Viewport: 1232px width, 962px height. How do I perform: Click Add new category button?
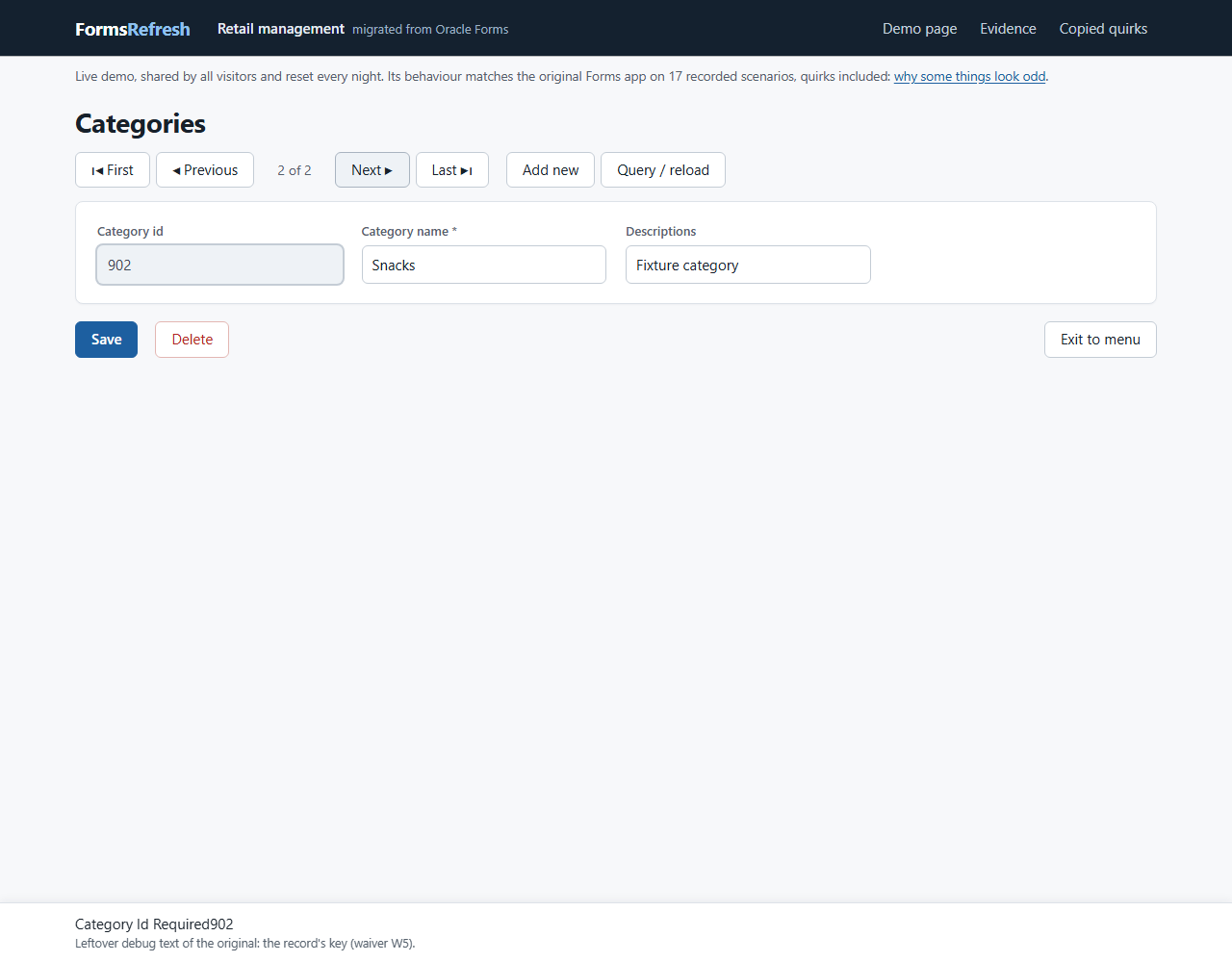point(551,170)
